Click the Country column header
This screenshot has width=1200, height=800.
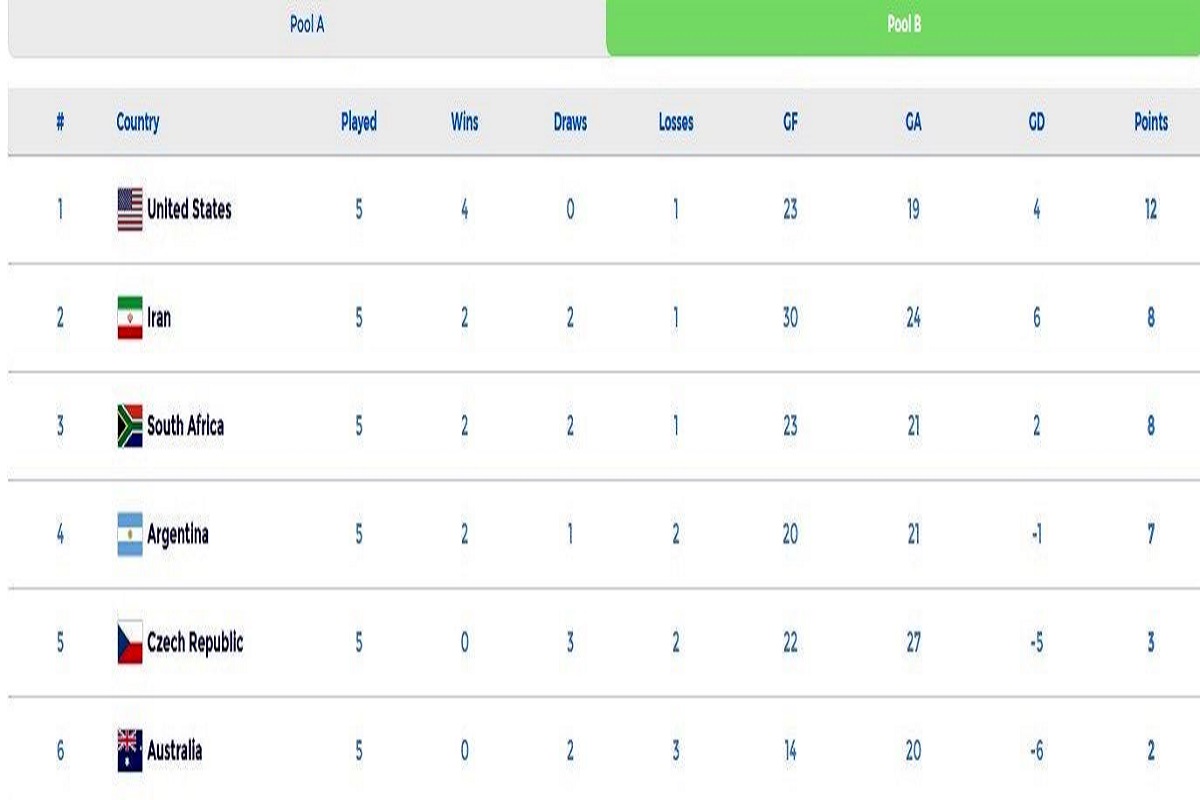(138, 122)
